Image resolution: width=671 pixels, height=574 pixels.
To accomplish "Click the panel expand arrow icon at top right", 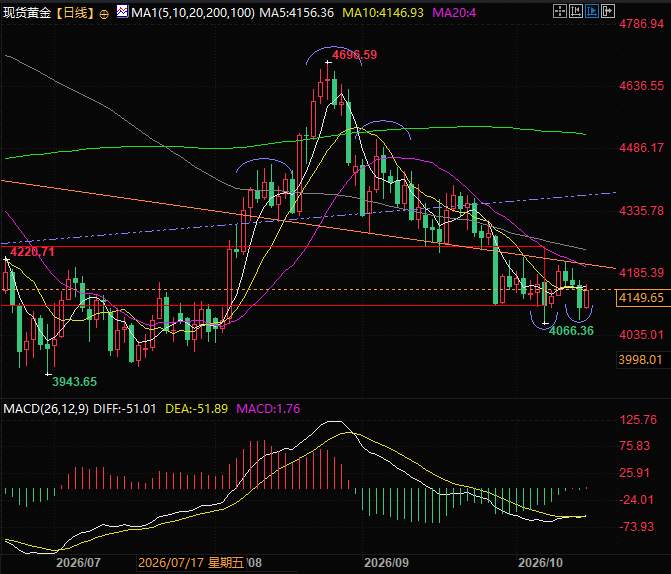I will pos(608,11).
